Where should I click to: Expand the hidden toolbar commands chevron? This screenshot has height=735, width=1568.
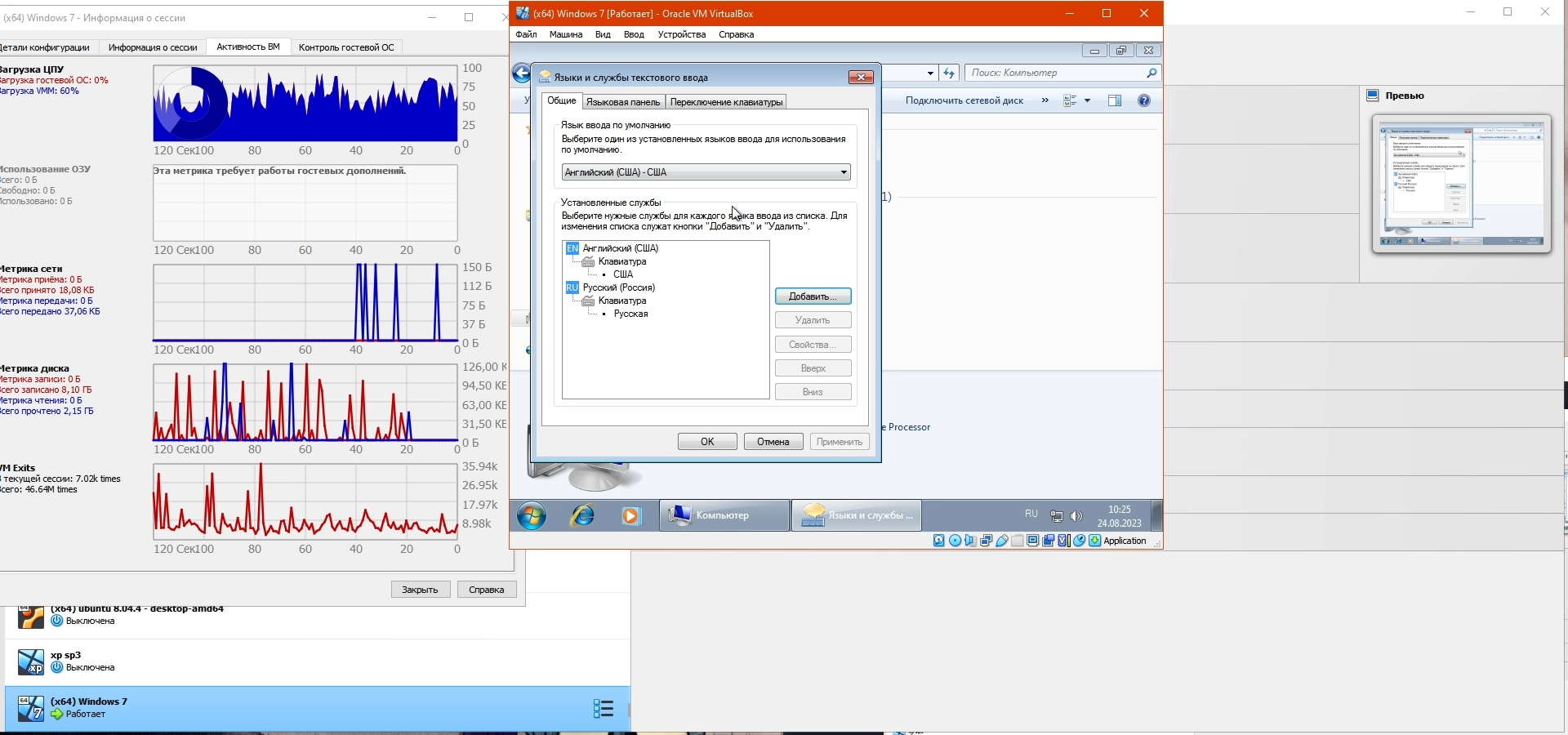[x=1045, y=100]
